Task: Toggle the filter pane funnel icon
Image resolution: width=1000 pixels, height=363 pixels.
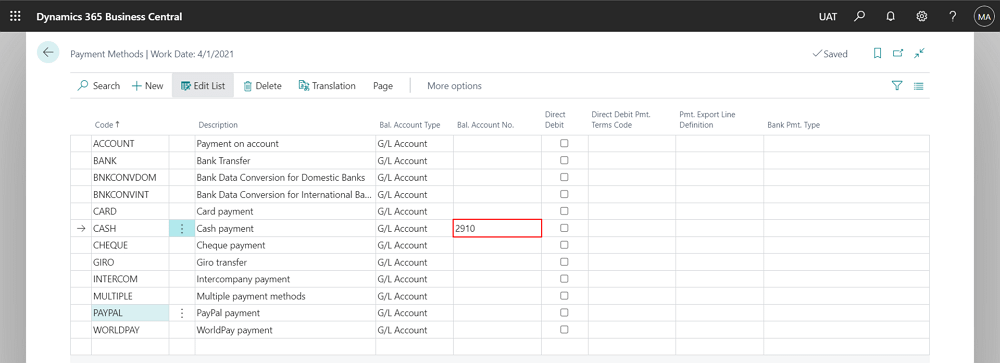Action: (897, 85)
